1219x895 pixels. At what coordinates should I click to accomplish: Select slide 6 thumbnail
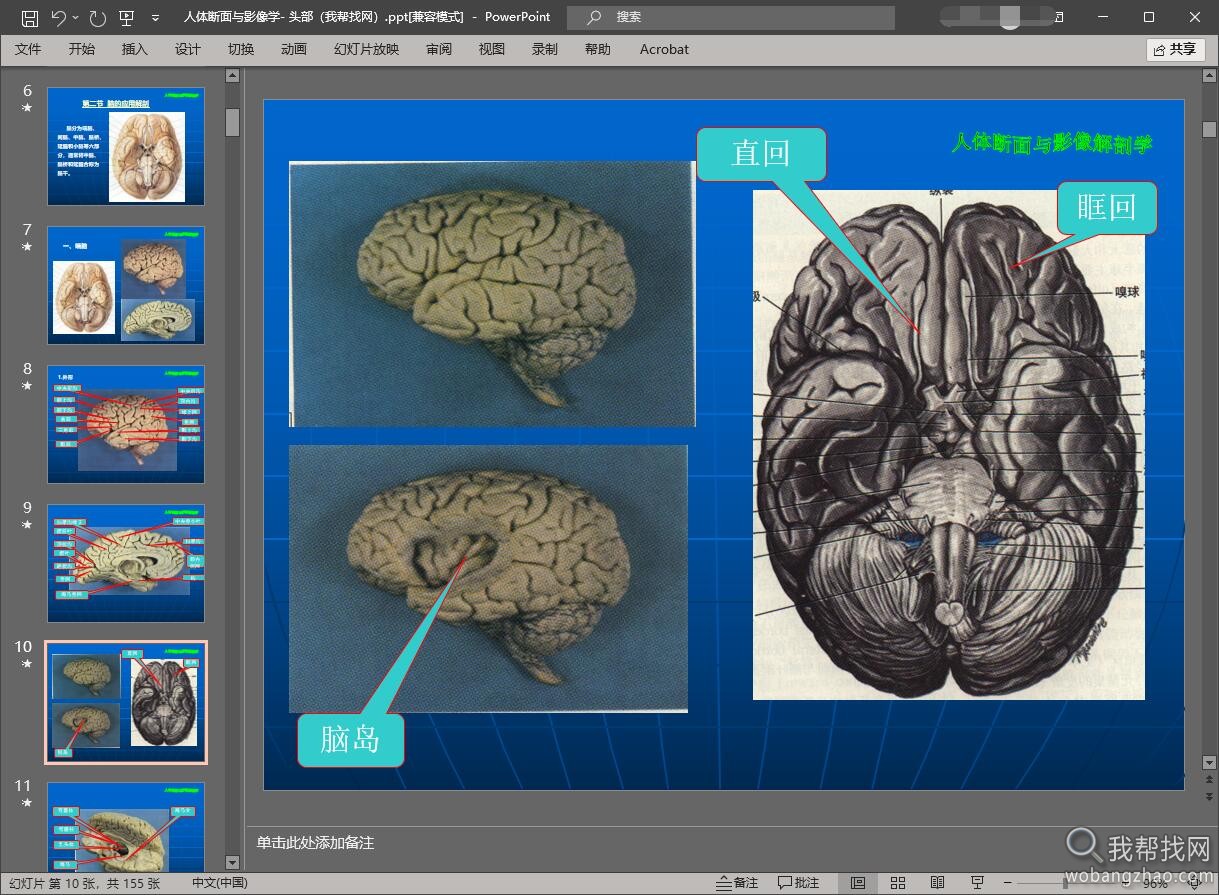click(x=126, y=146)
